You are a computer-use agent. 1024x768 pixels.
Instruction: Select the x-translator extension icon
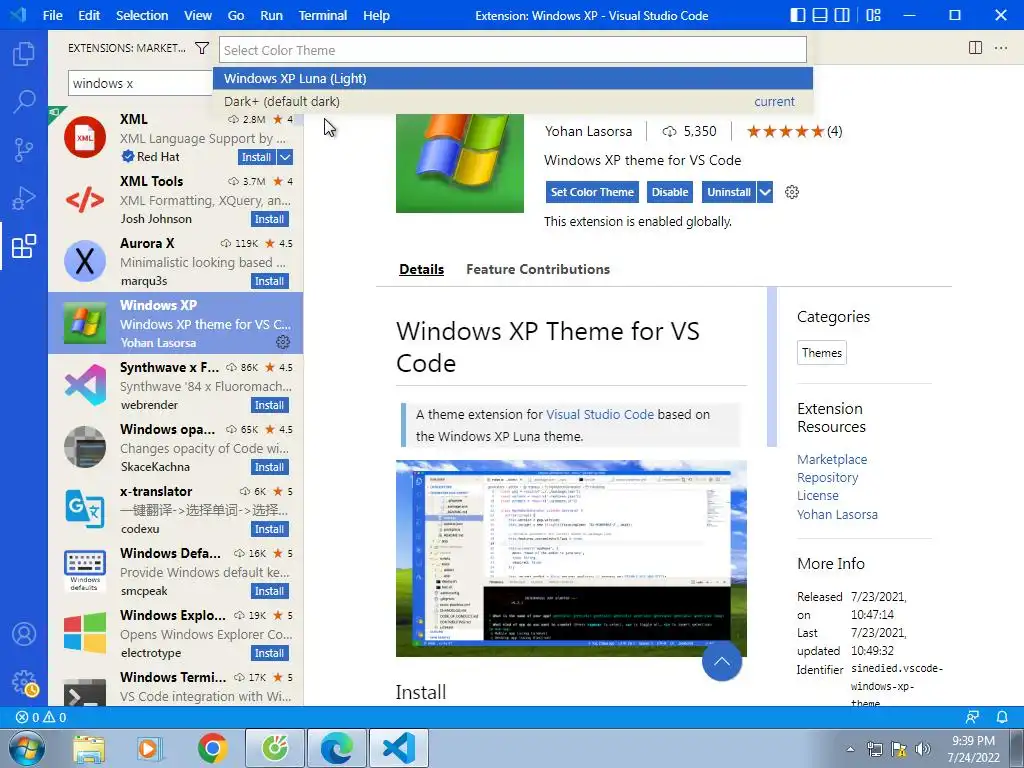click(85, 509)
